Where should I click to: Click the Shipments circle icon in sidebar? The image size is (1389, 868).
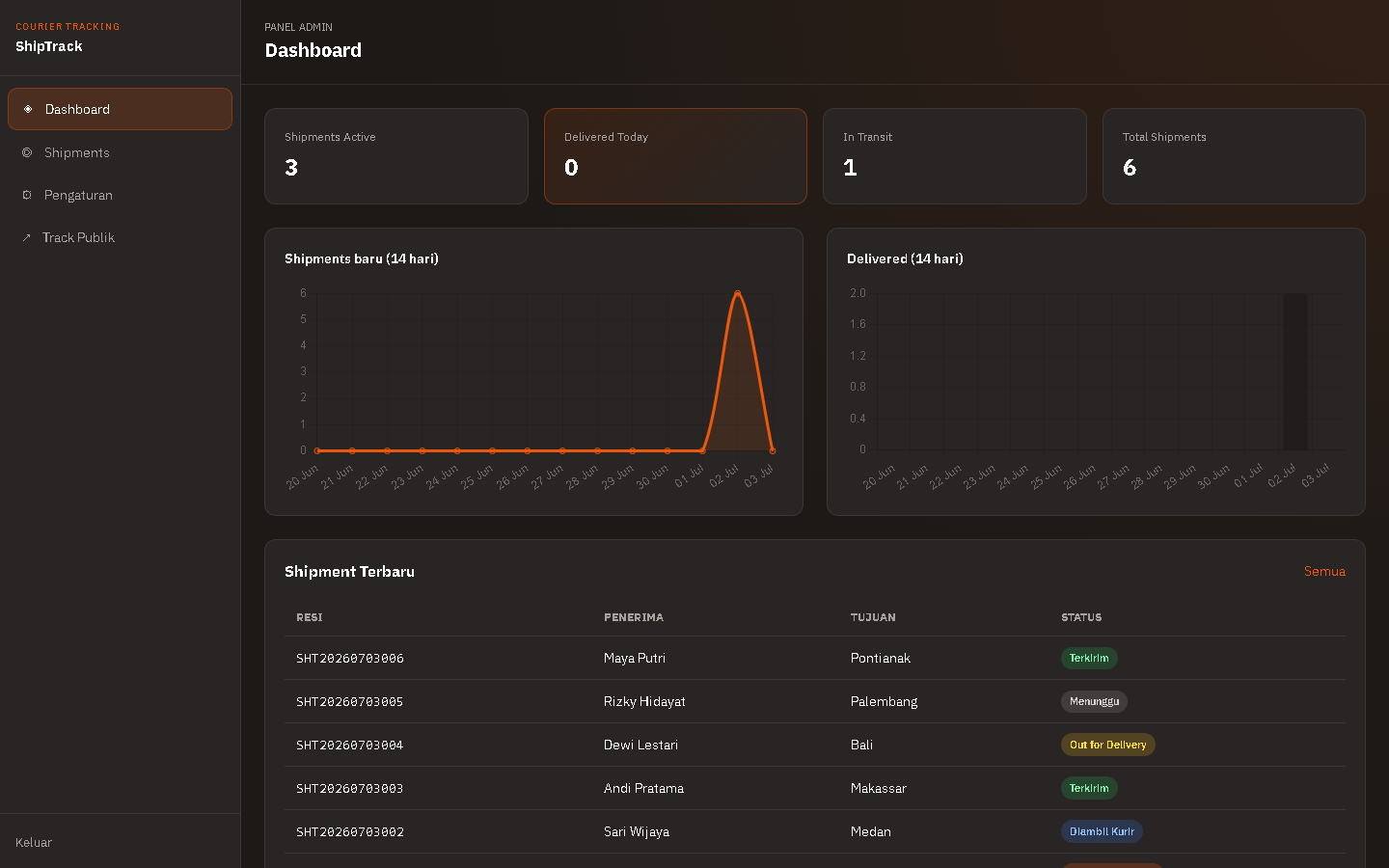click(x=27, y=152)
